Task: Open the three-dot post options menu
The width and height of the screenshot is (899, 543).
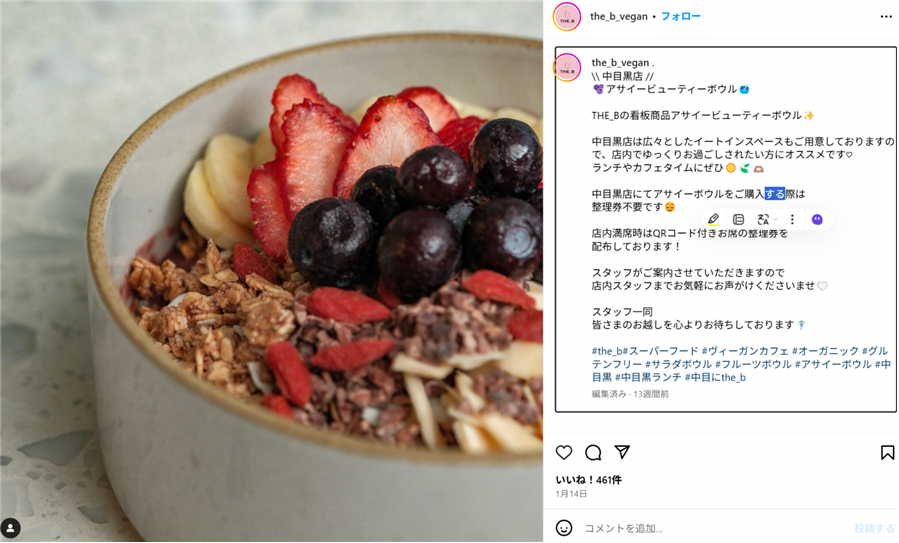Action: tap(886, 17)
